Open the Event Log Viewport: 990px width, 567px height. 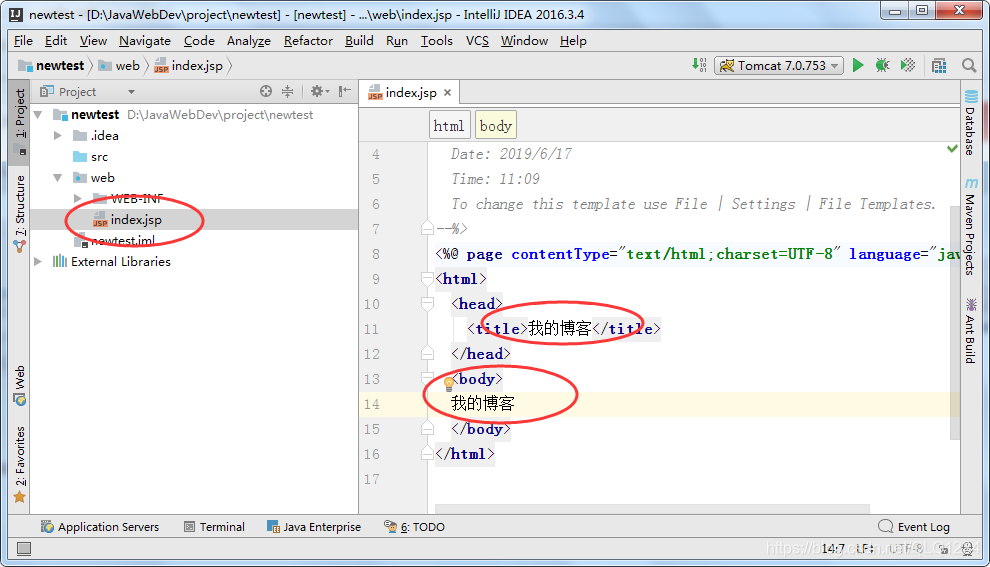pos(914,527)
